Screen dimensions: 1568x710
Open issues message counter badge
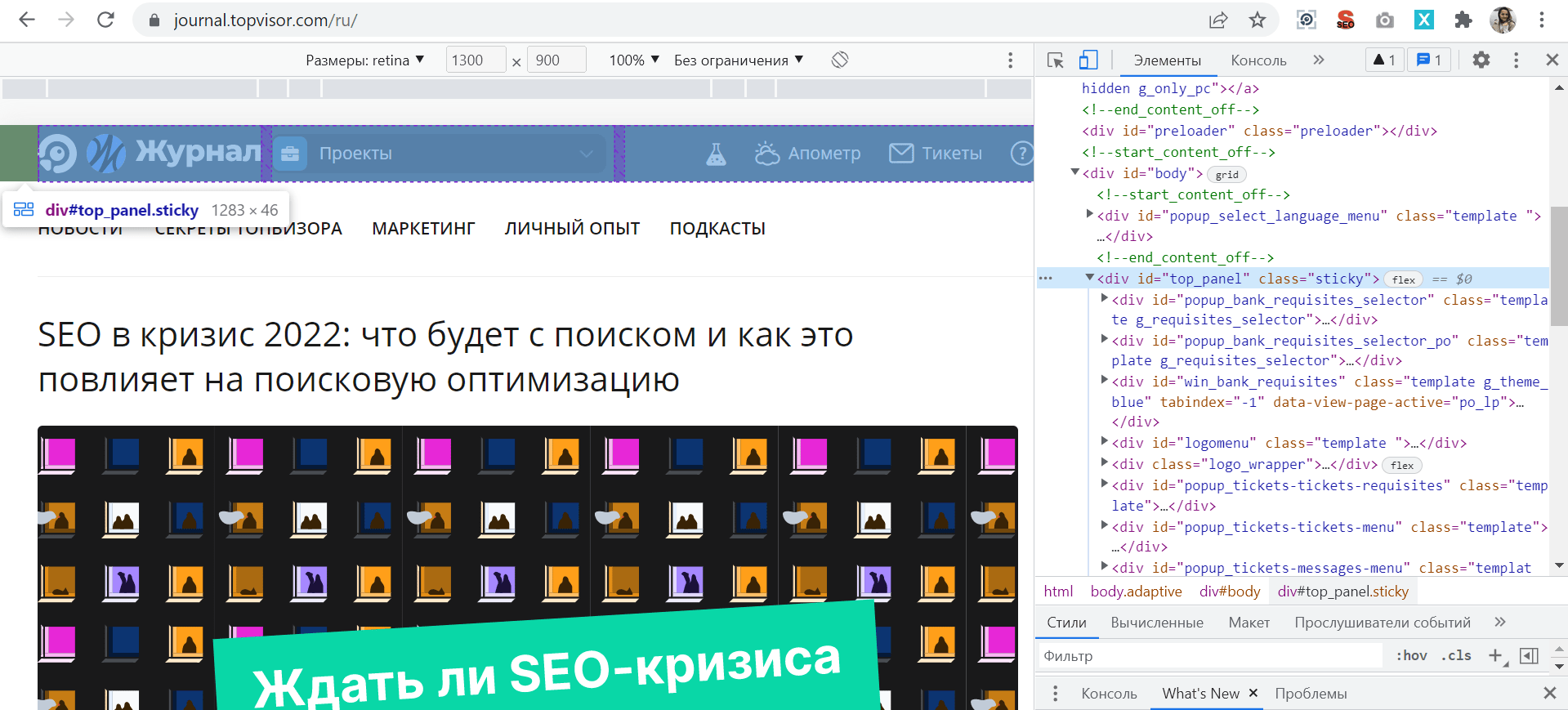pos(1430,60)
